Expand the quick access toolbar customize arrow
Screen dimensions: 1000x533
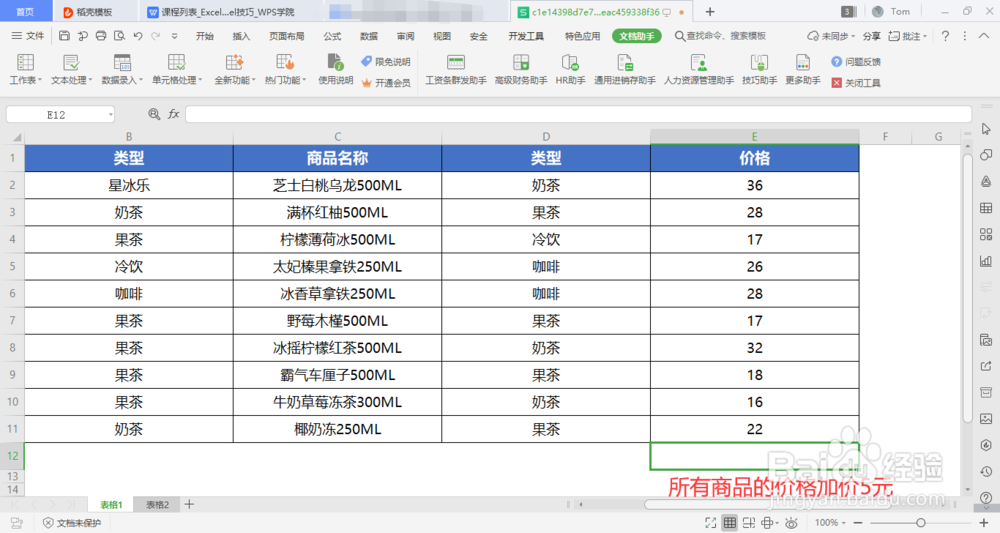click(174, 36)
